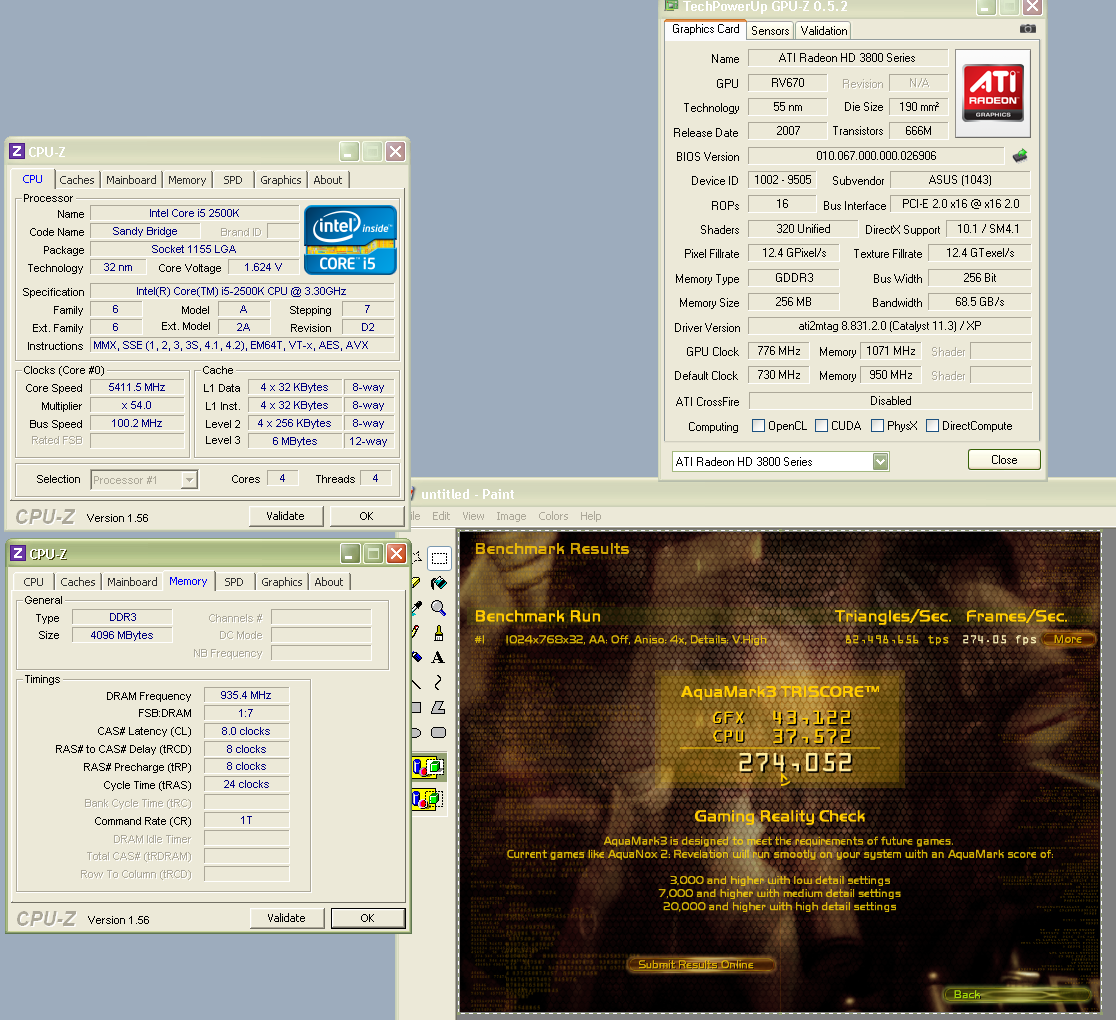Click the title icon of the CPU-Z processor window
This screenshot has width=1116, height=1020.
(17, 152)
